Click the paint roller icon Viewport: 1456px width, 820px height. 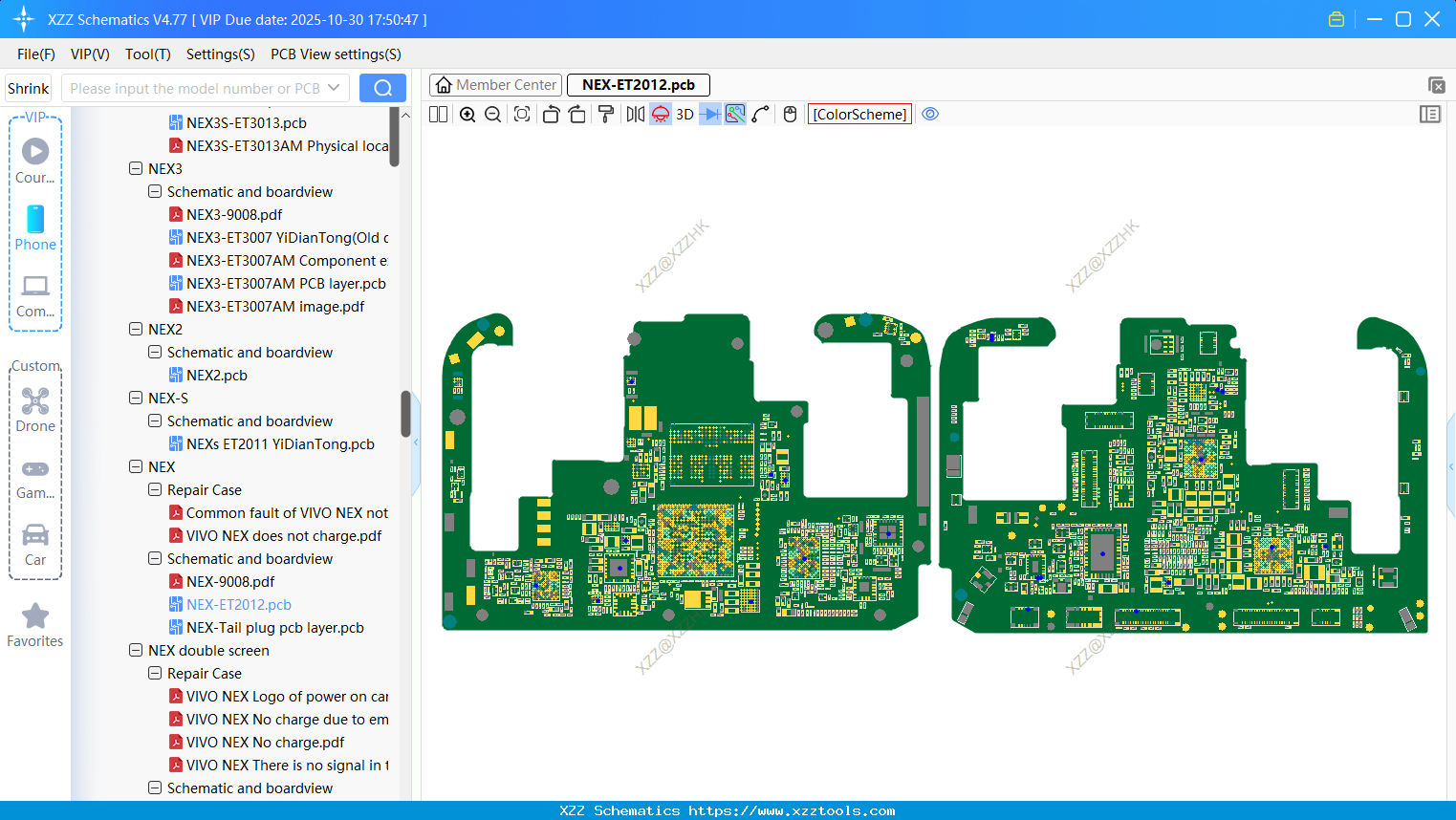(606, 115)
